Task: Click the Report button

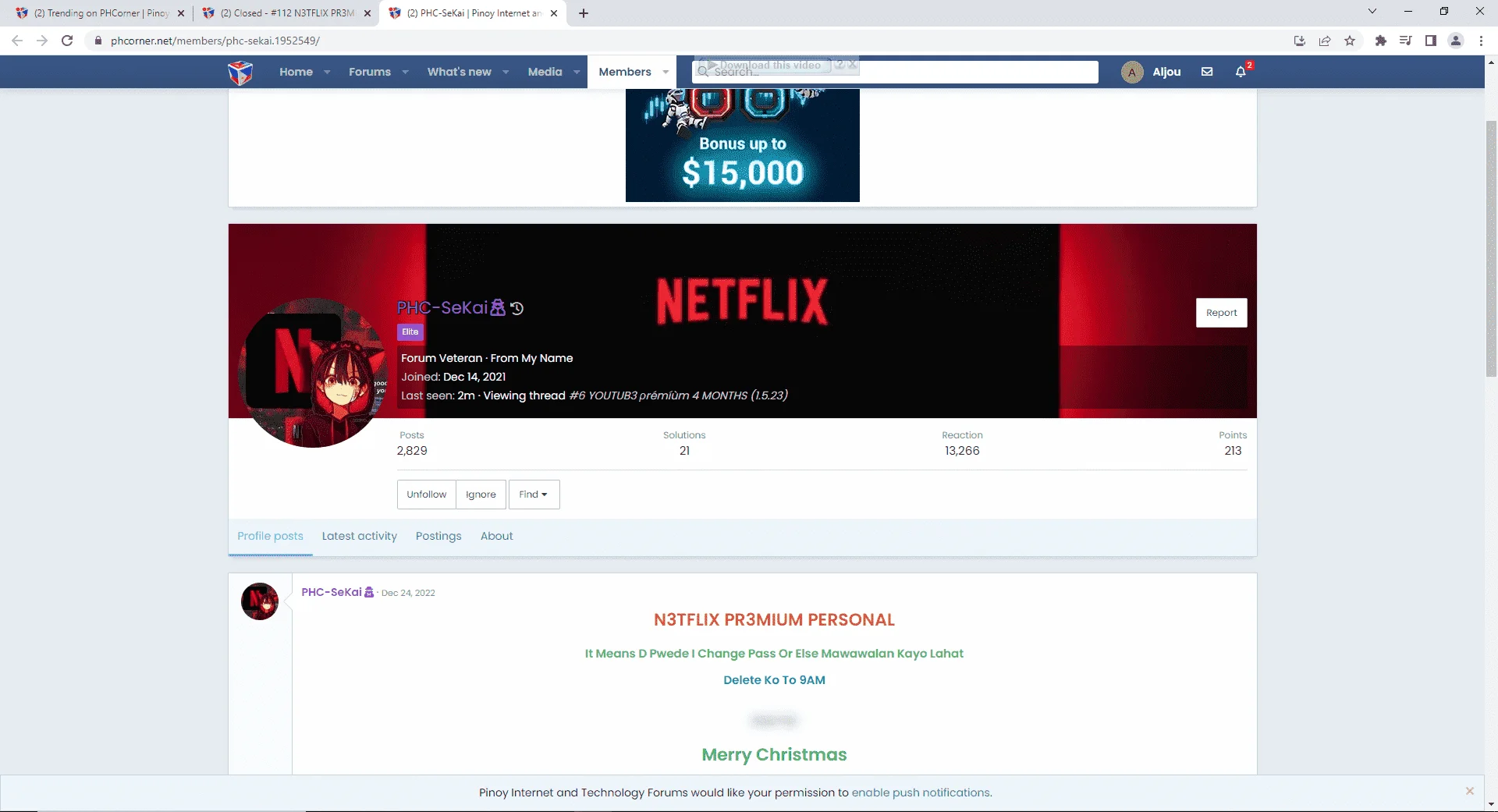Action: point(1221,313)
